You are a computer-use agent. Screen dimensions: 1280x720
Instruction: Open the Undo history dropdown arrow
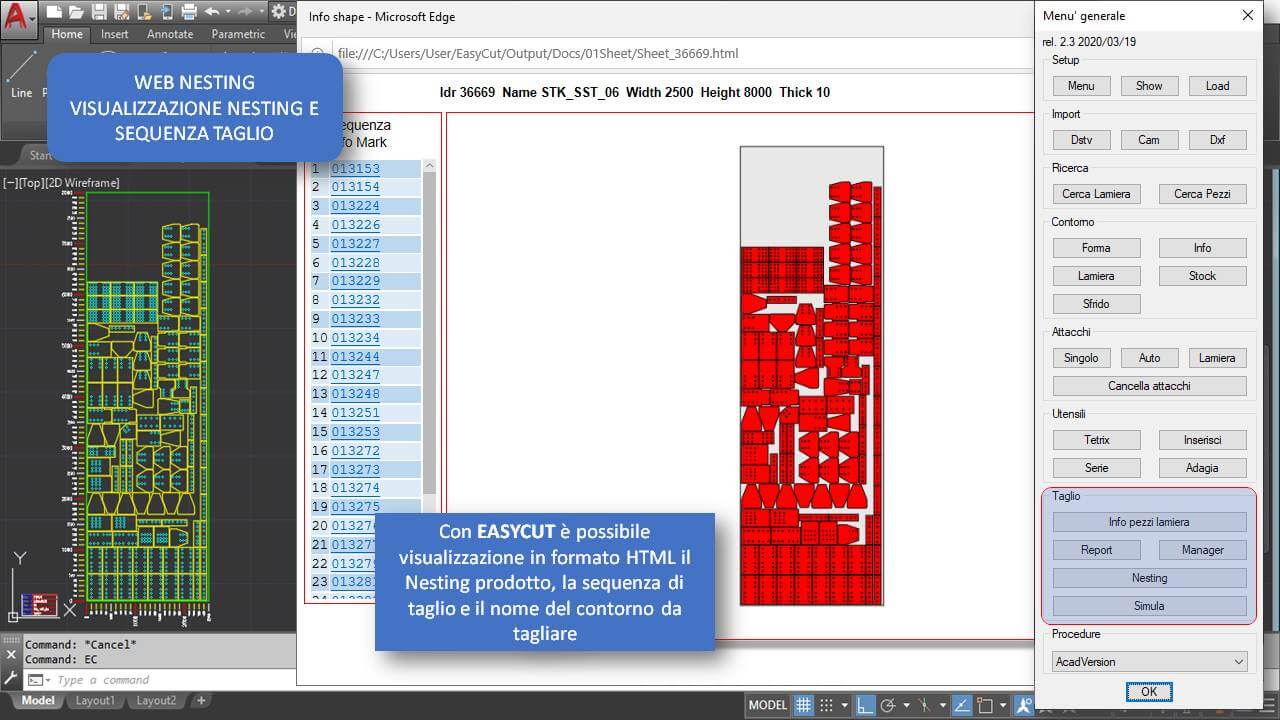(228, 12)
